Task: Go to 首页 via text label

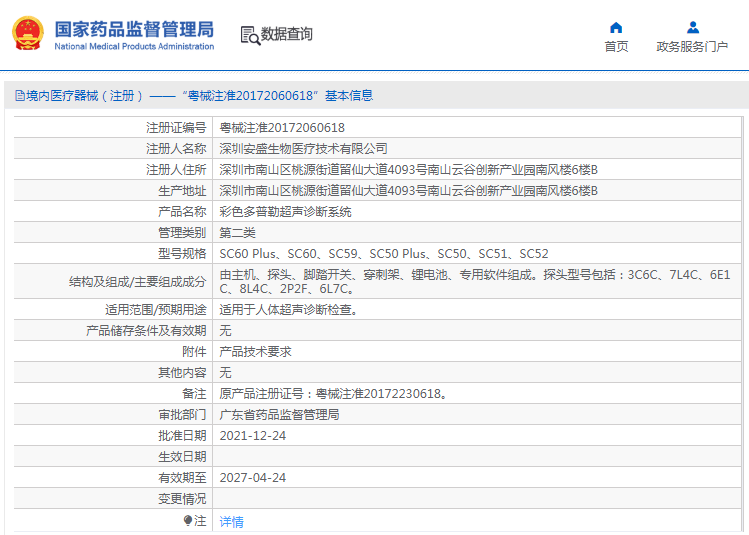Action: [616, 47]
